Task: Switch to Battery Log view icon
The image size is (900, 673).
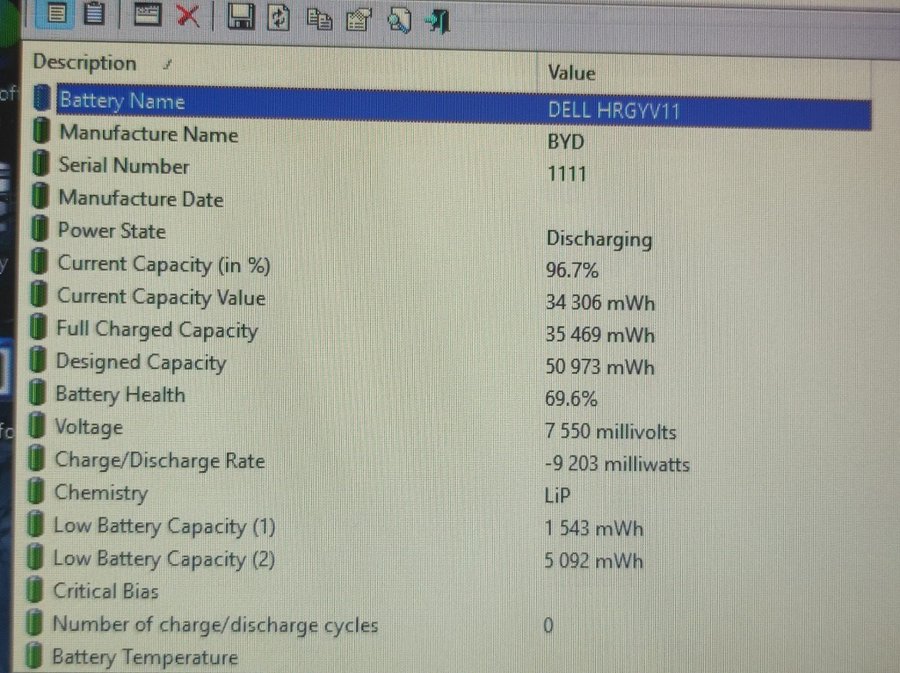Action: point(95,14)
